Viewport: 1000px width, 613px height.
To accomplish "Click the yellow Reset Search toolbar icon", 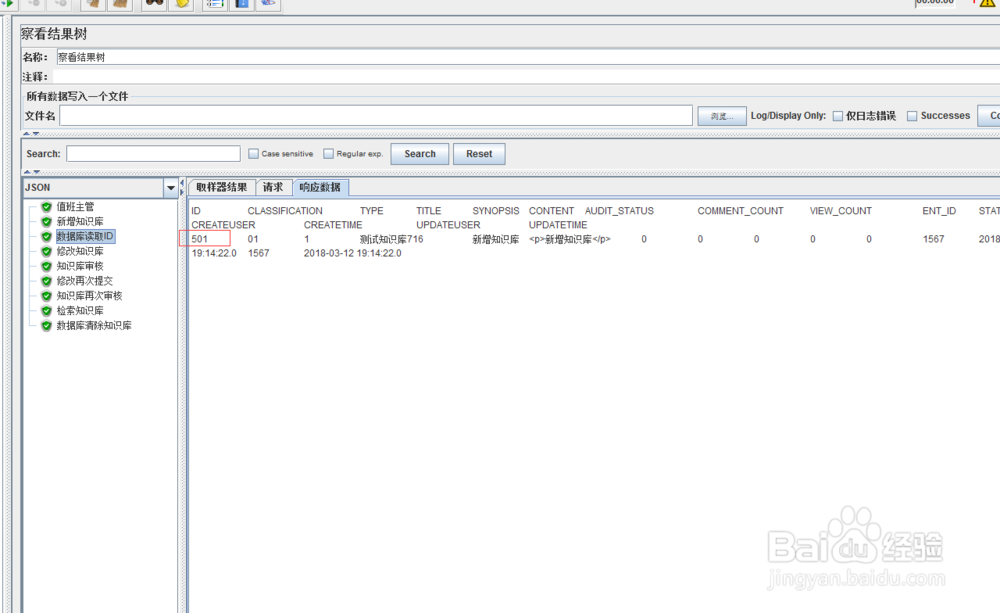I will pyautogui.click(x=182, y=4).
